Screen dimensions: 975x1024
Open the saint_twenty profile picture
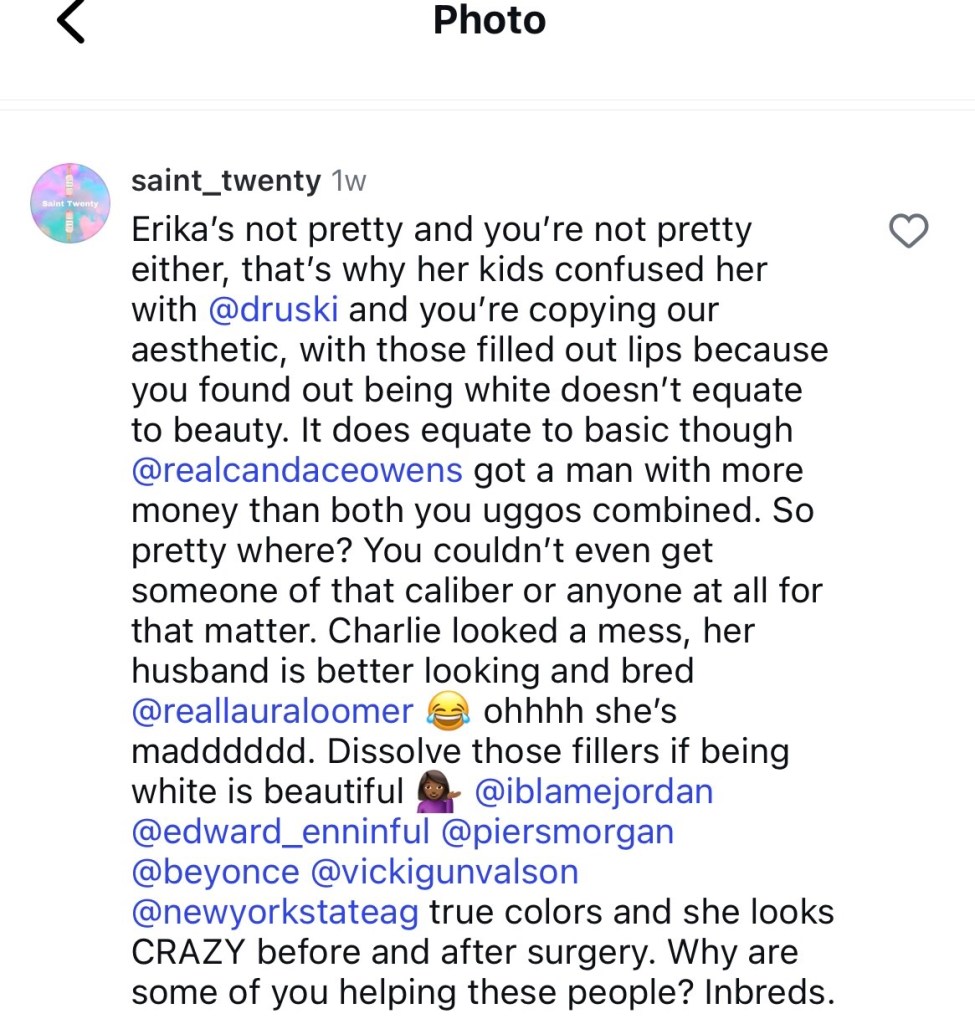[70, 203]
